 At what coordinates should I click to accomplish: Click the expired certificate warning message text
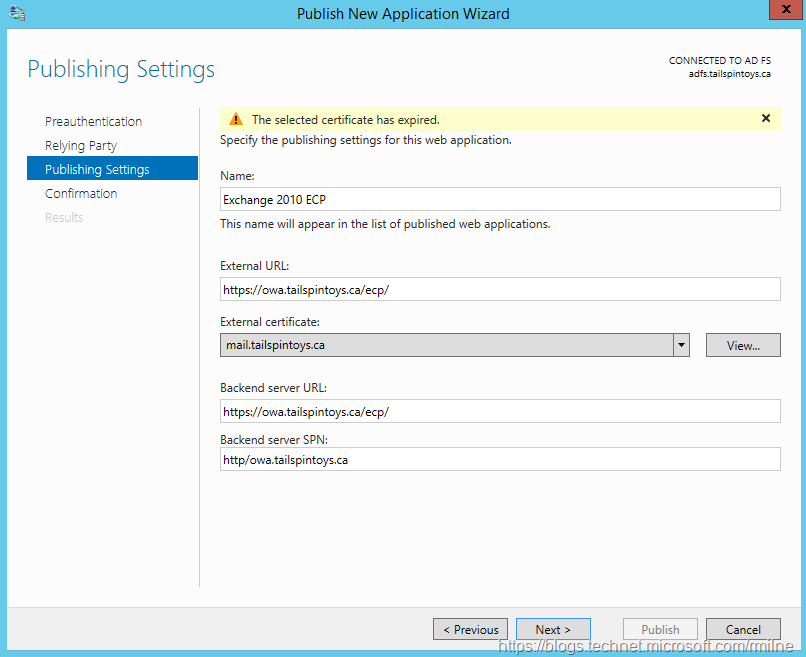(345, 119)
